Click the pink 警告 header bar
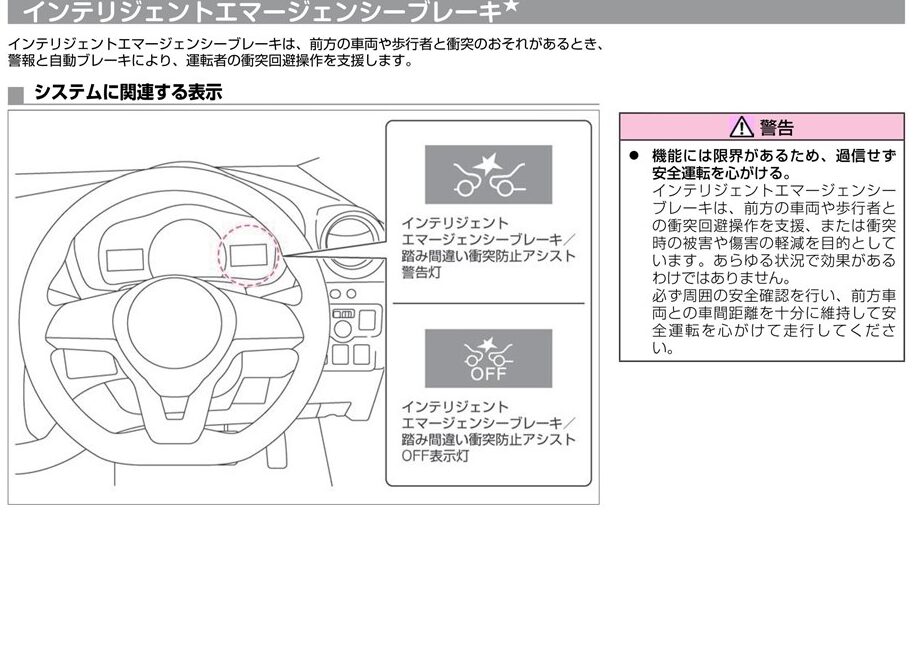Viewport: 921px width, 649px height. click(765, 127)
